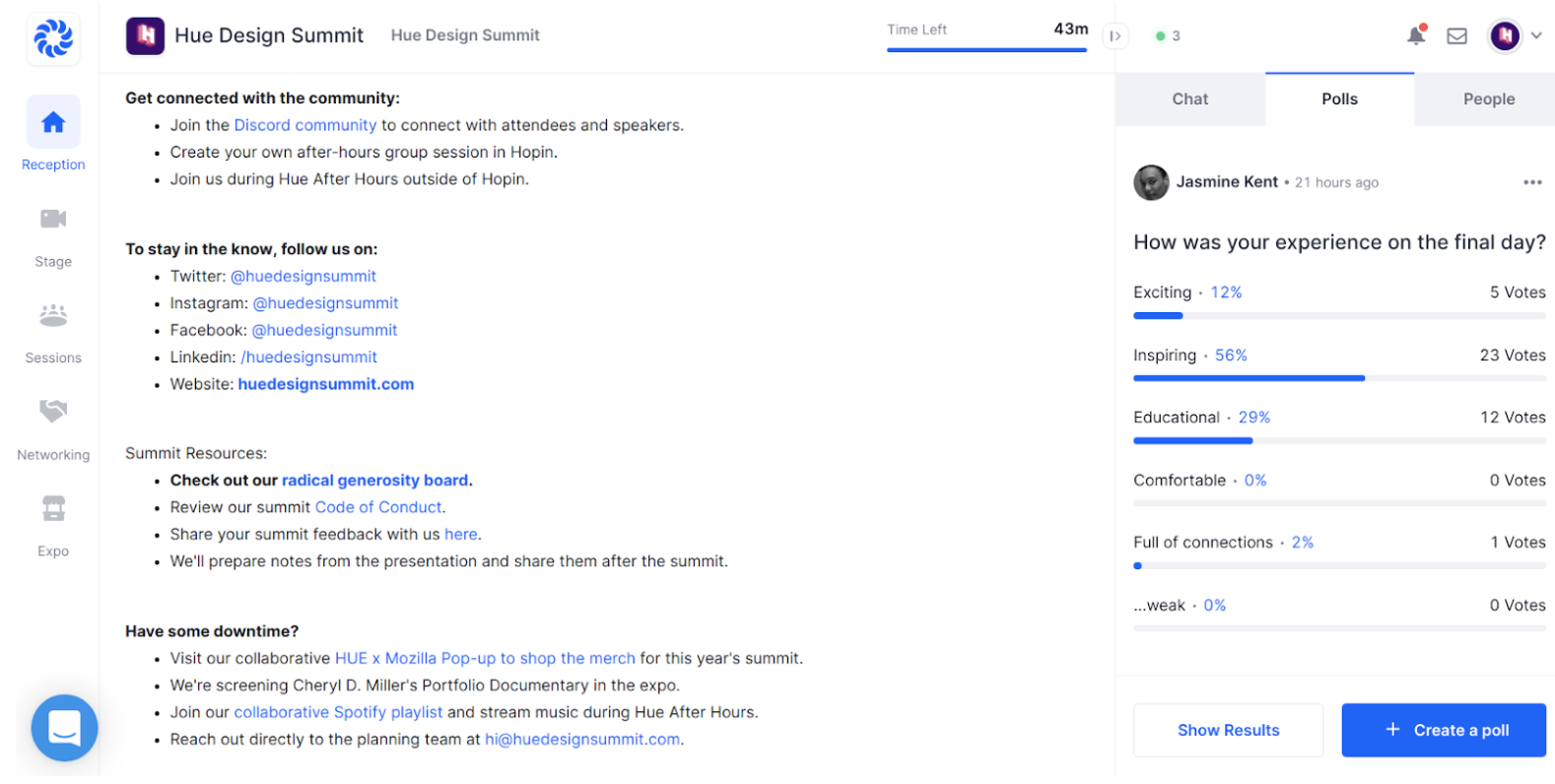1555x784 pixels.
Task: Open the Reception home icon
Action: [53, 122]
